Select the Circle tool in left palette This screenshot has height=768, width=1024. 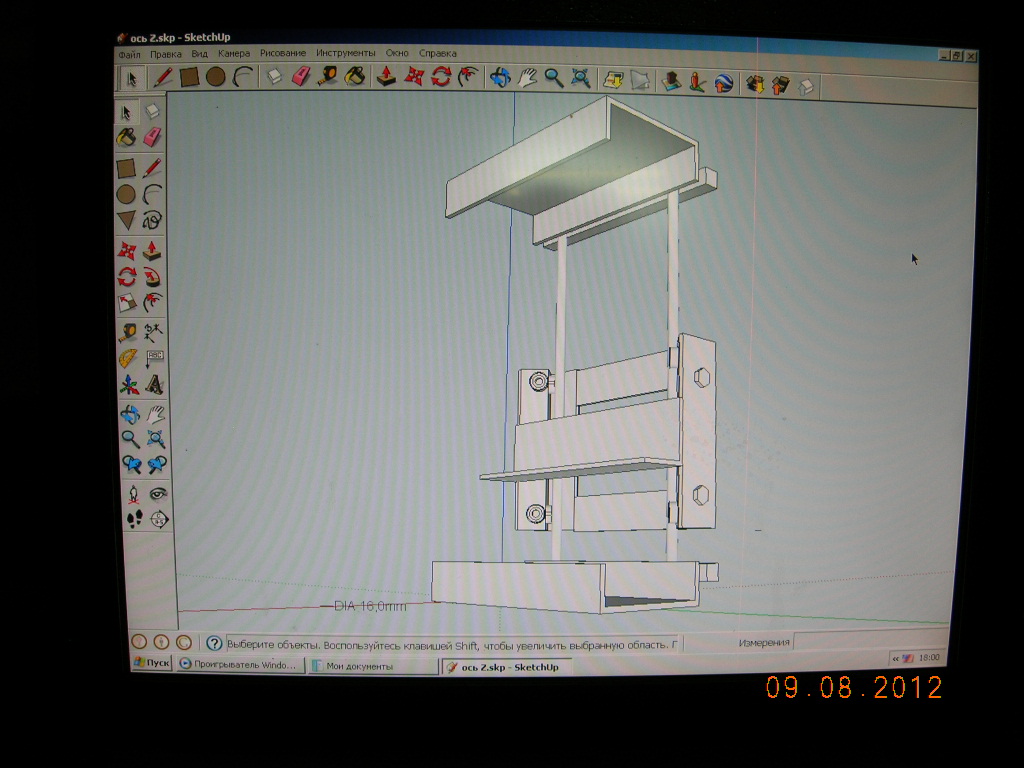click(x=126, y=194)
